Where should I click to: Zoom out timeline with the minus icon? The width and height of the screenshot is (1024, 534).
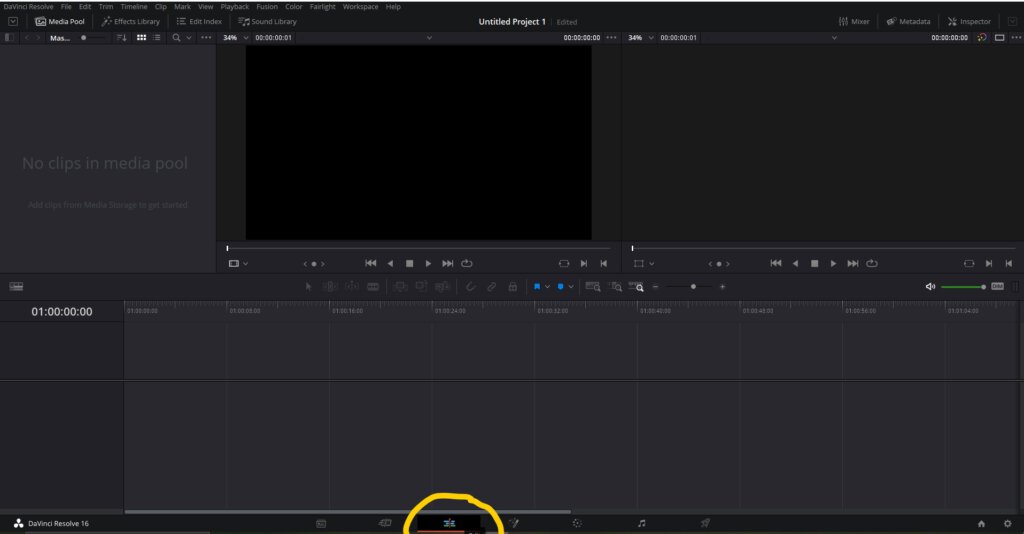(x=656, y=287)
